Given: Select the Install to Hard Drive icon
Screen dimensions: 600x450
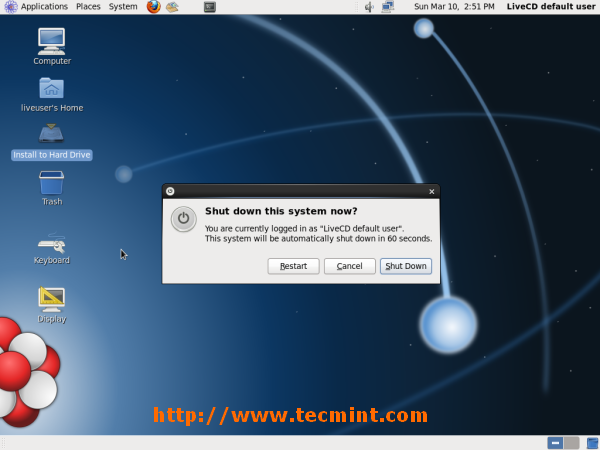Looking at the screenshot, I should (x=52, y=141).
